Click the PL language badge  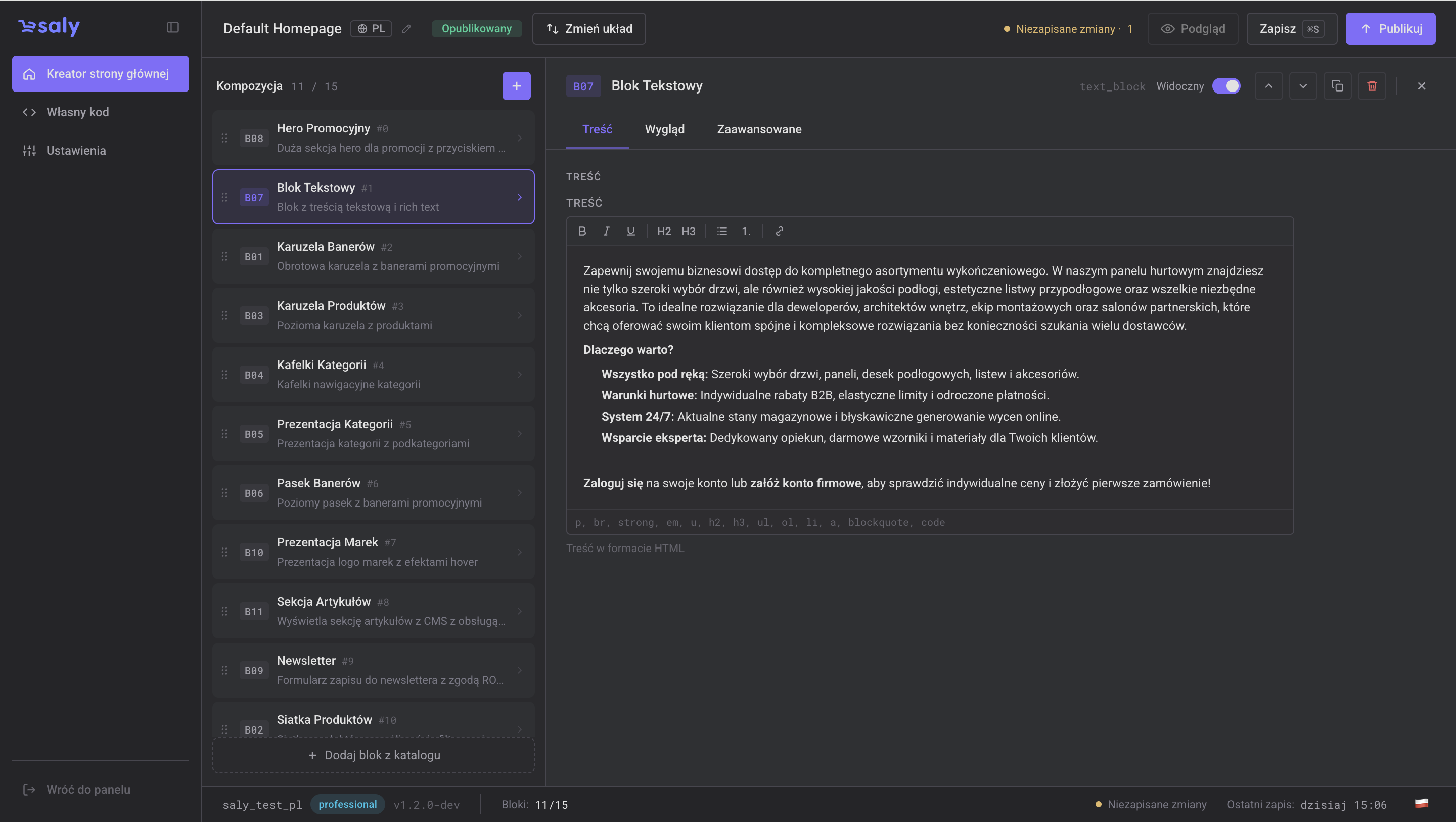372,29
